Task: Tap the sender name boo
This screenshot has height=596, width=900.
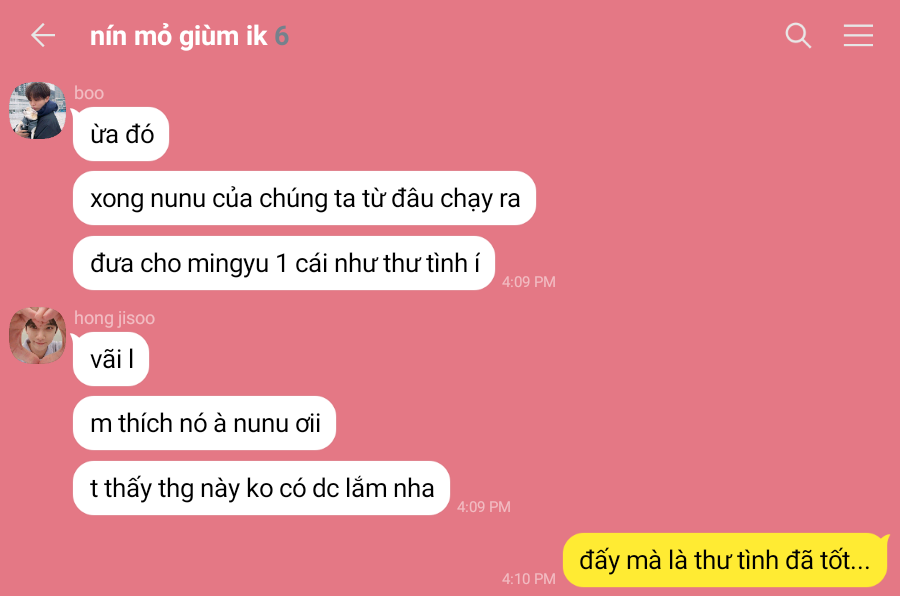Action: click(89, 93)
